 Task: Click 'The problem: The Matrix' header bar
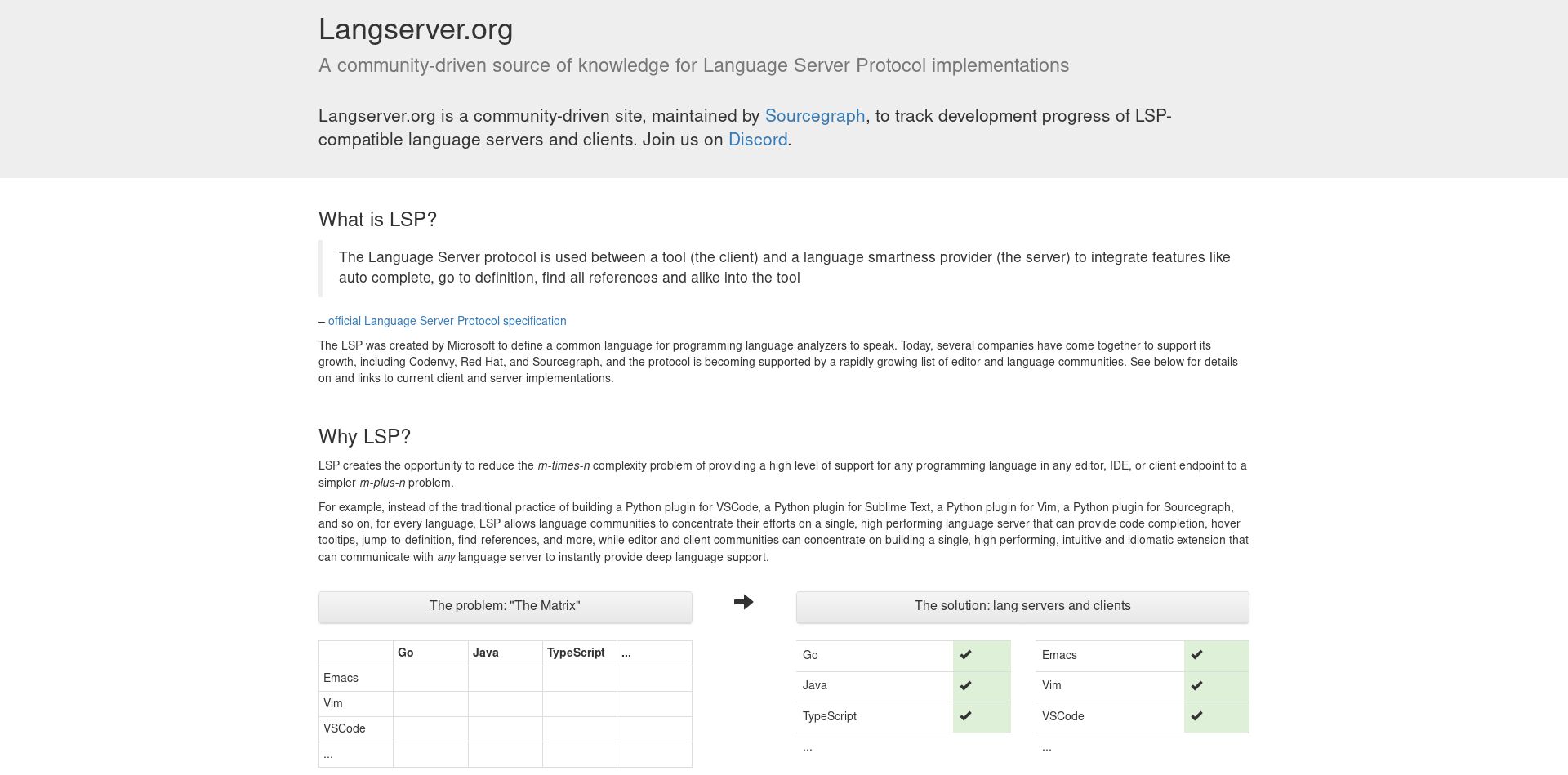(x=505, y=607)
